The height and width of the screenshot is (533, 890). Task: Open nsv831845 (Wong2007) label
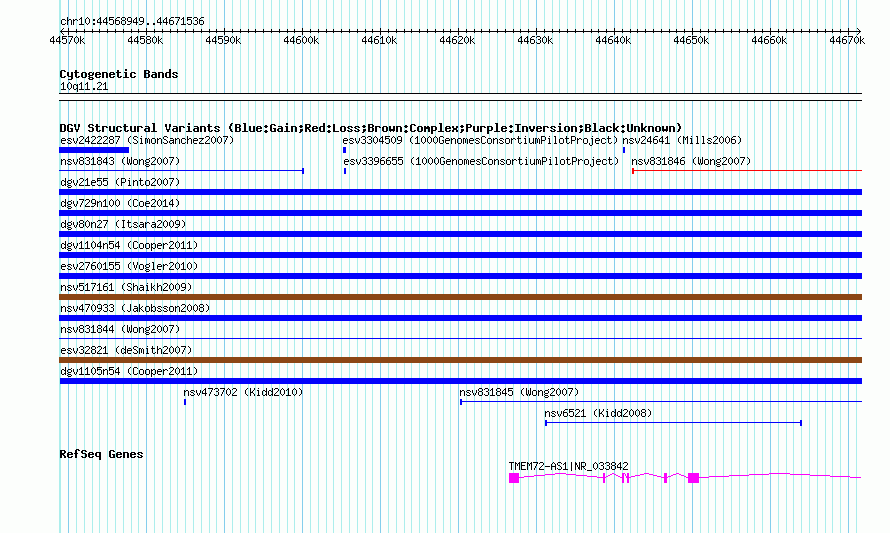point(519,392)
